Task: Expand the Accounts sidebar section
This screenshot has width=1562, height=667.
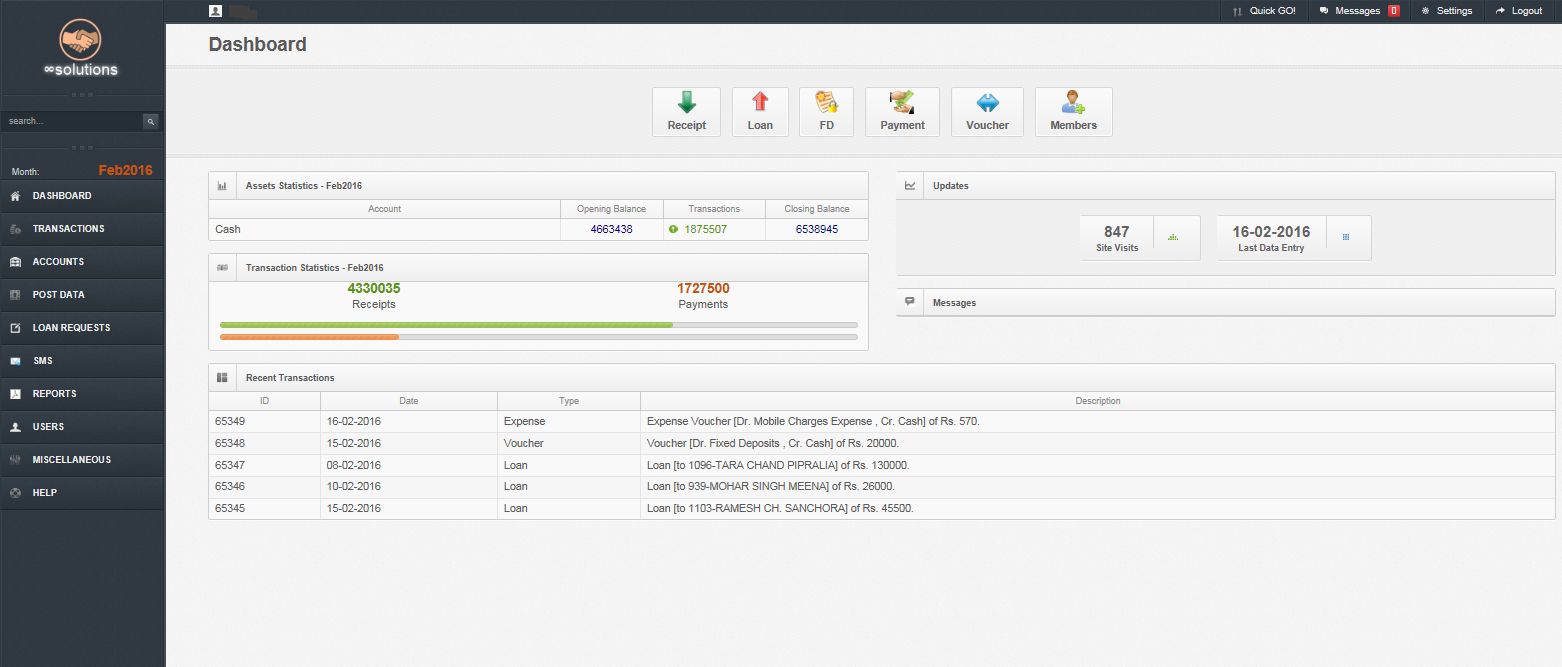Action: 58,262
